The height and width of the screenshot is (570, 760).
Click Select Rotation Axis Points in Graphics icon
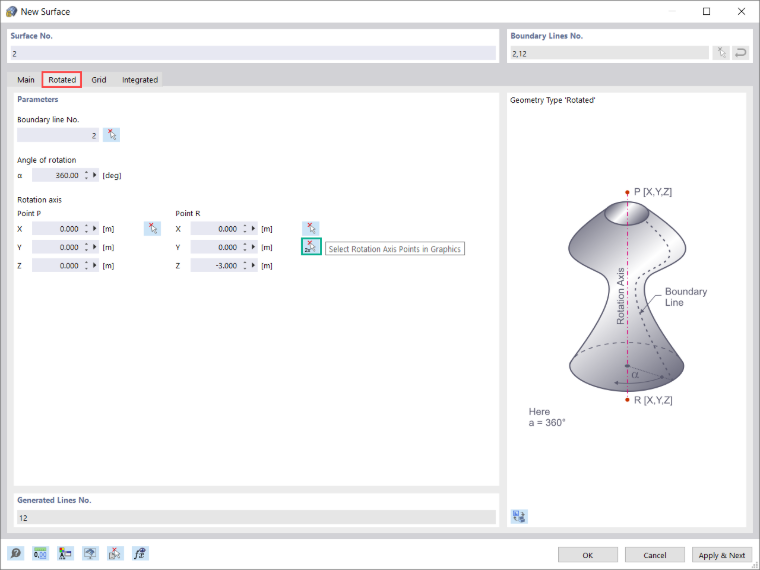point(311,247)
